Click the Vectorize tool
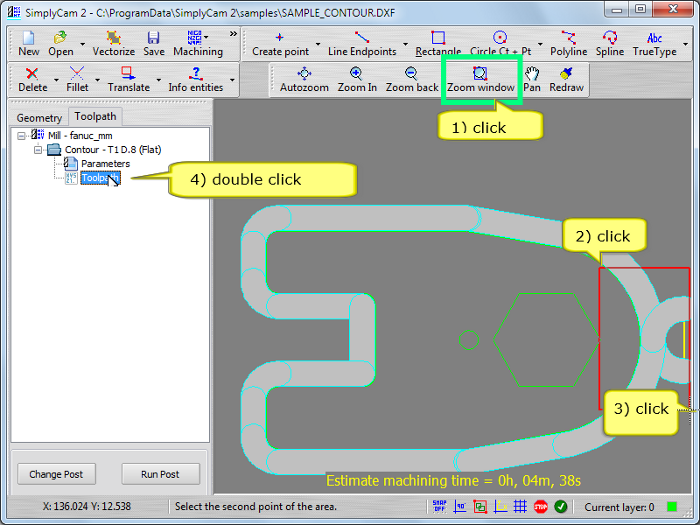This screenshot has height=525, width=700. coord(113,43)
